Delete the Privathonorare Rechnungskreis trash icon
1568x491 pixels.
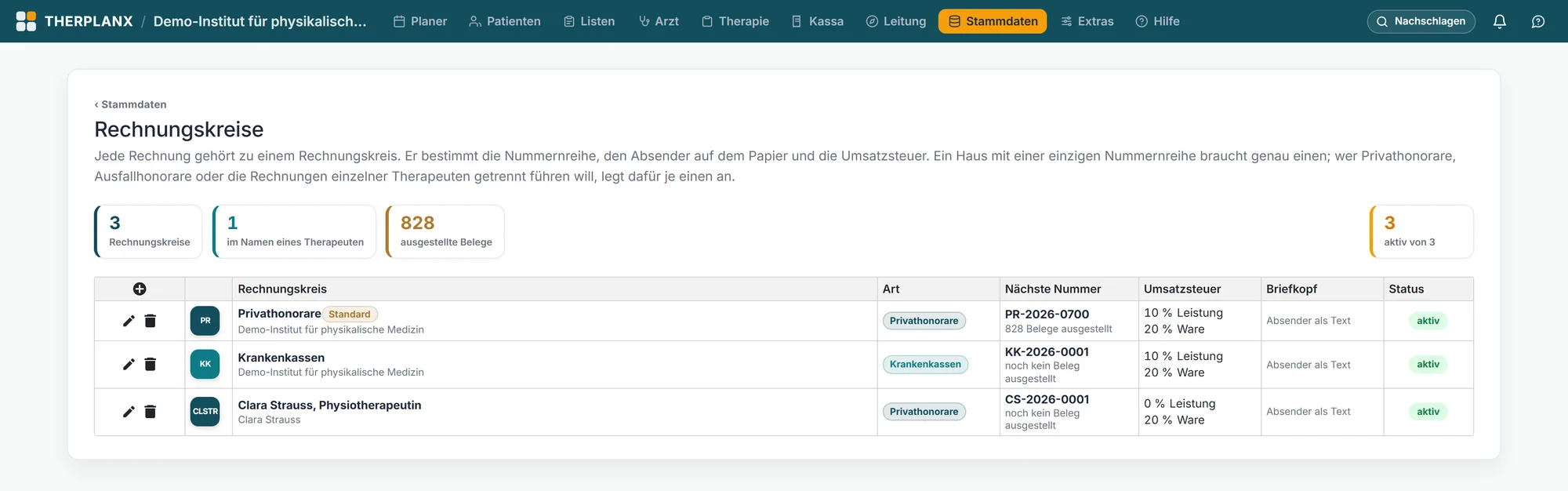(151, 321)
